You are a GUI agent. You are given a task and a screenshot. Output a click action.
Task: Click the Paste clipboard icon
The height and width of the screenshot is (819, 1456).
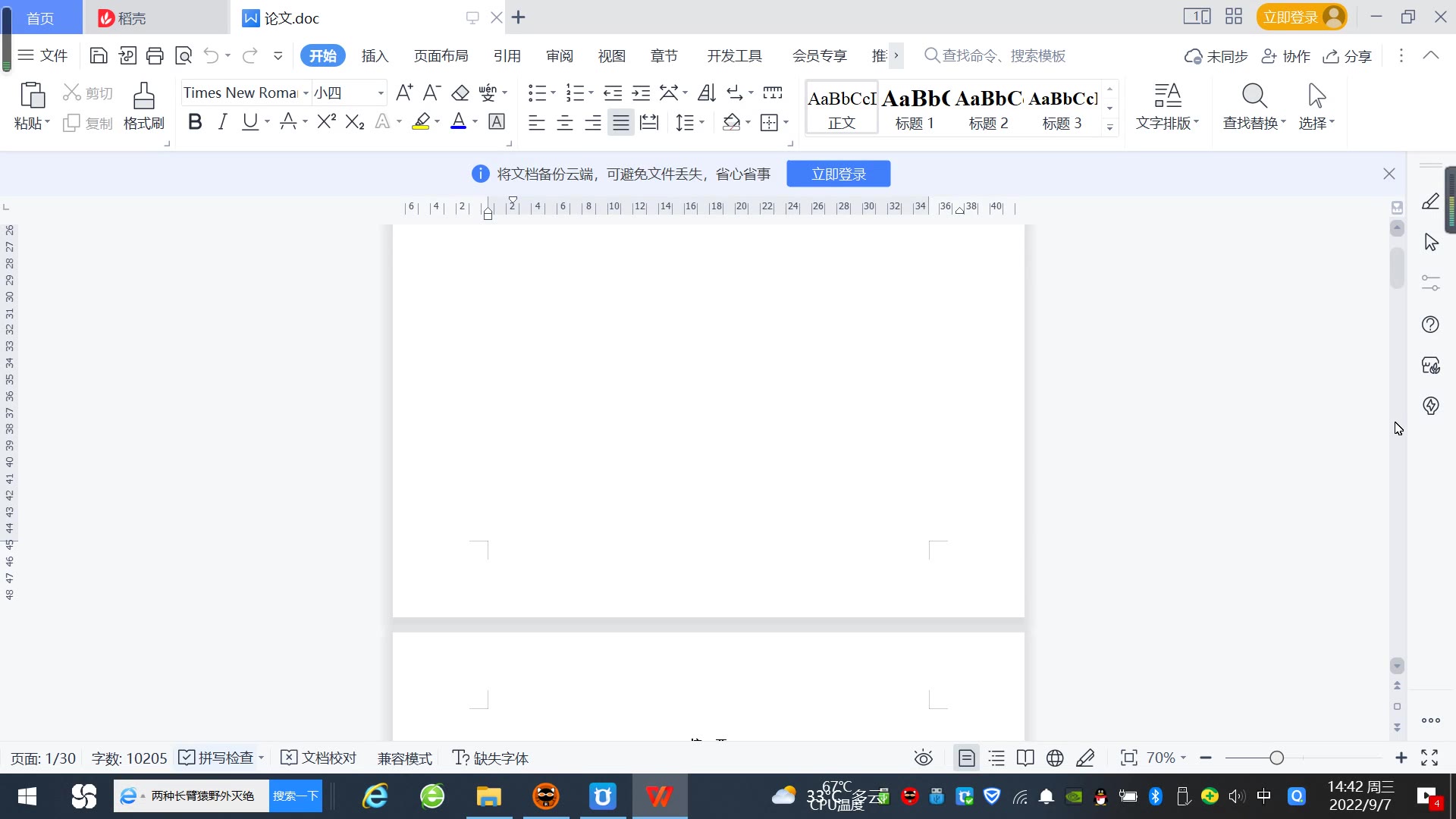point(32,96)
